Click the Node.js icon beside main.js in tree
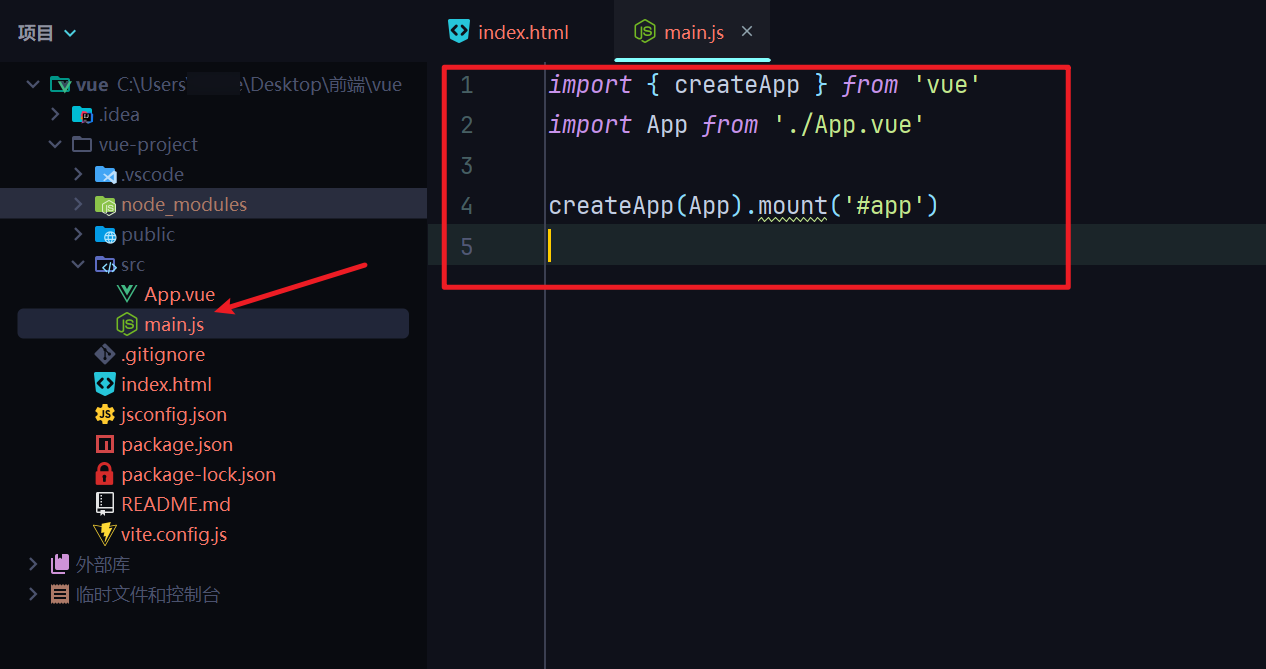 coord(127,324)
